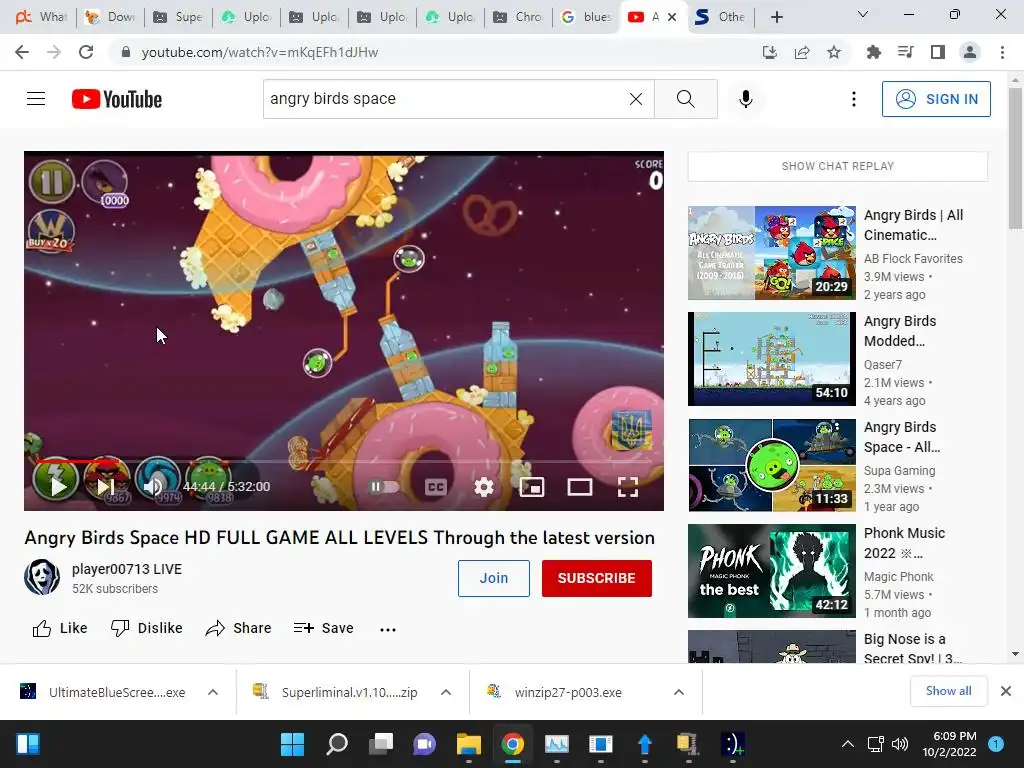Screen dimensions: 1024x768
Task: Switch to the first 'What' tab
Action: click(x=42, y=17)
